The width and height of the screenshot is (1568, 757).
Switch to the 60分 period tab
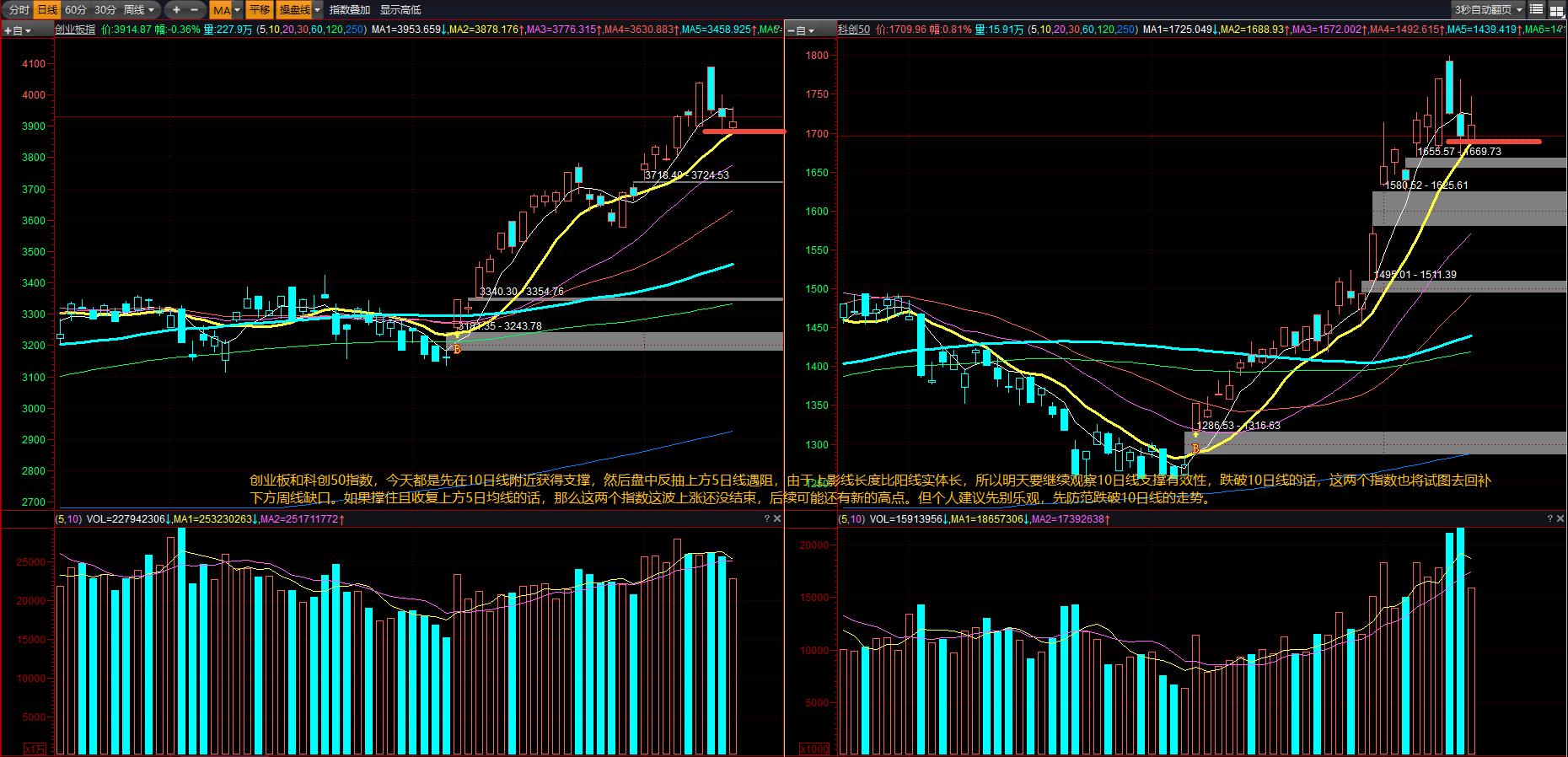coord(76,10)
